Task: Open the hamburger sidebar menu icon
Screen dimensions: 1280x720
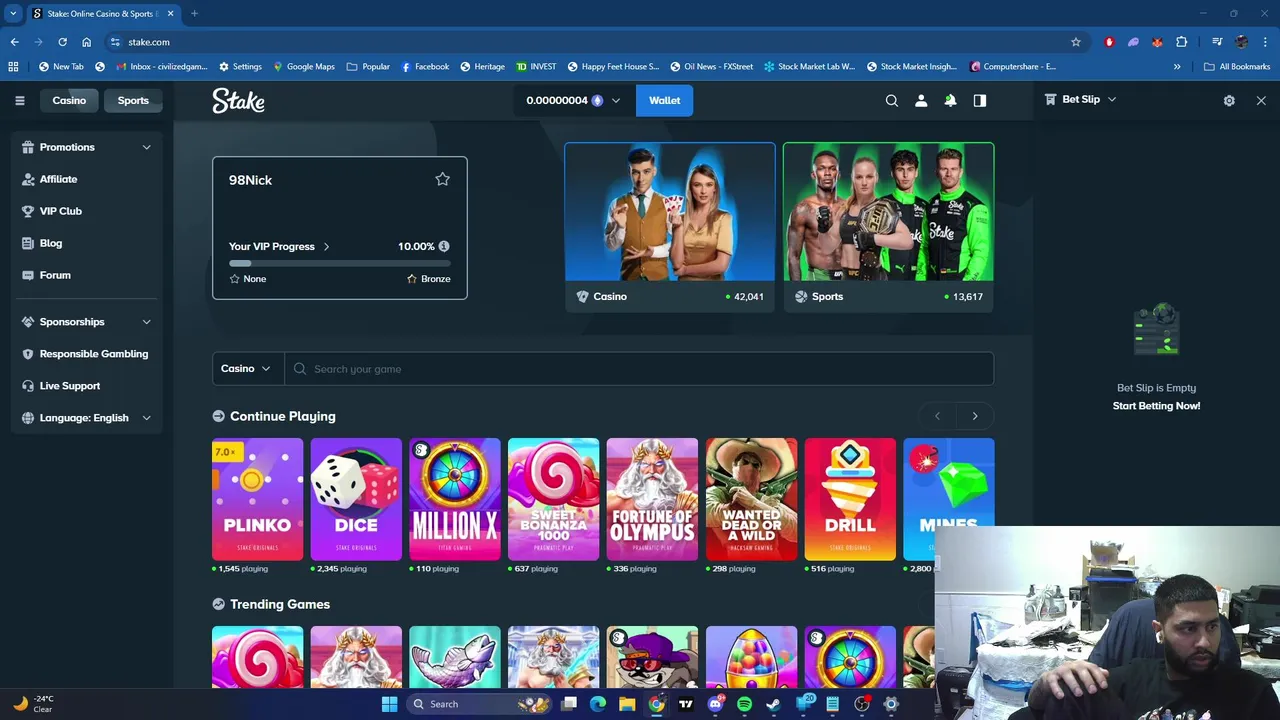Action: 19,100
